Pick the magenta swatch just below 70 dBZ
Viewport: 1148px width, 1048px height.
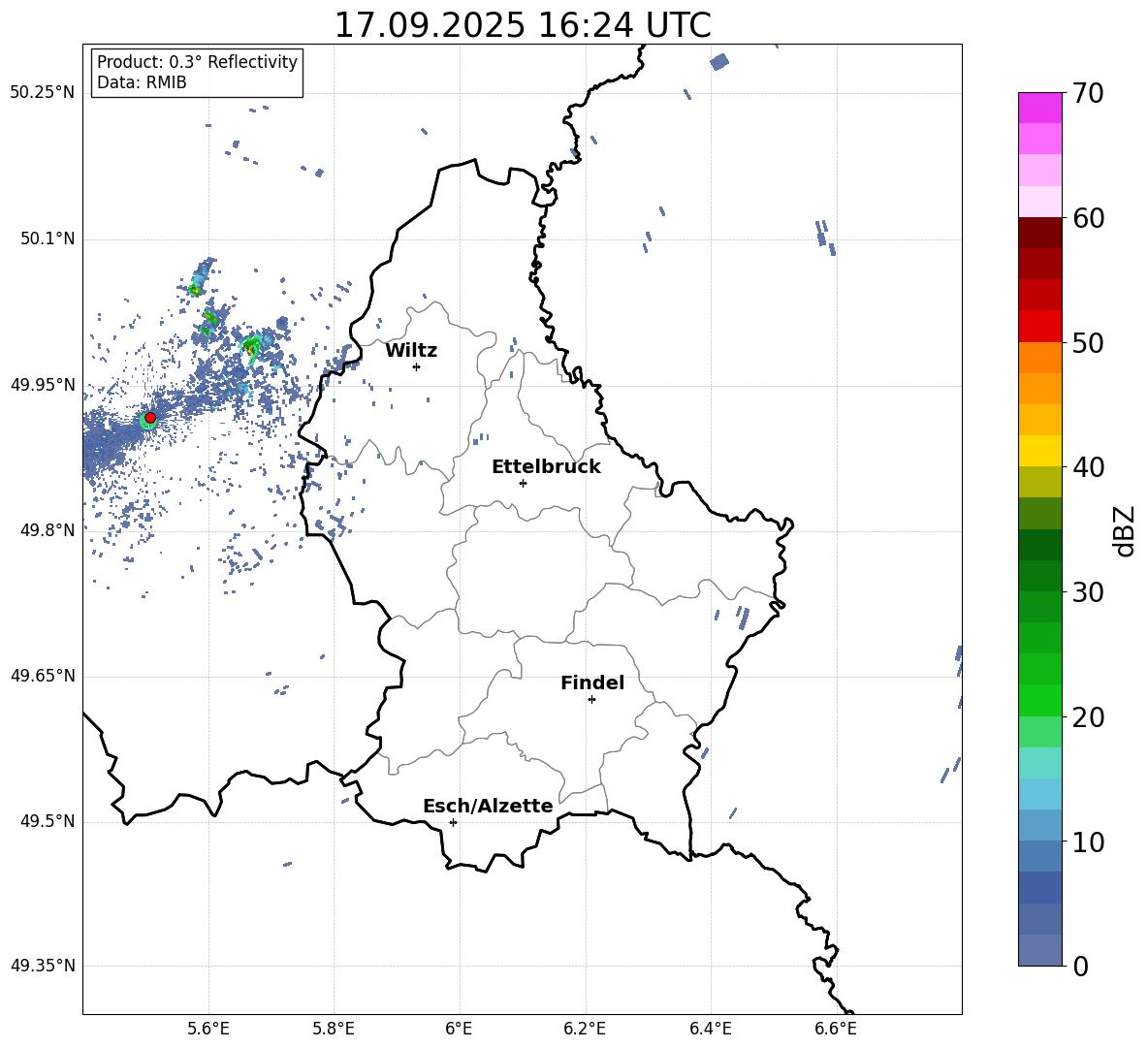point(1039,108)
